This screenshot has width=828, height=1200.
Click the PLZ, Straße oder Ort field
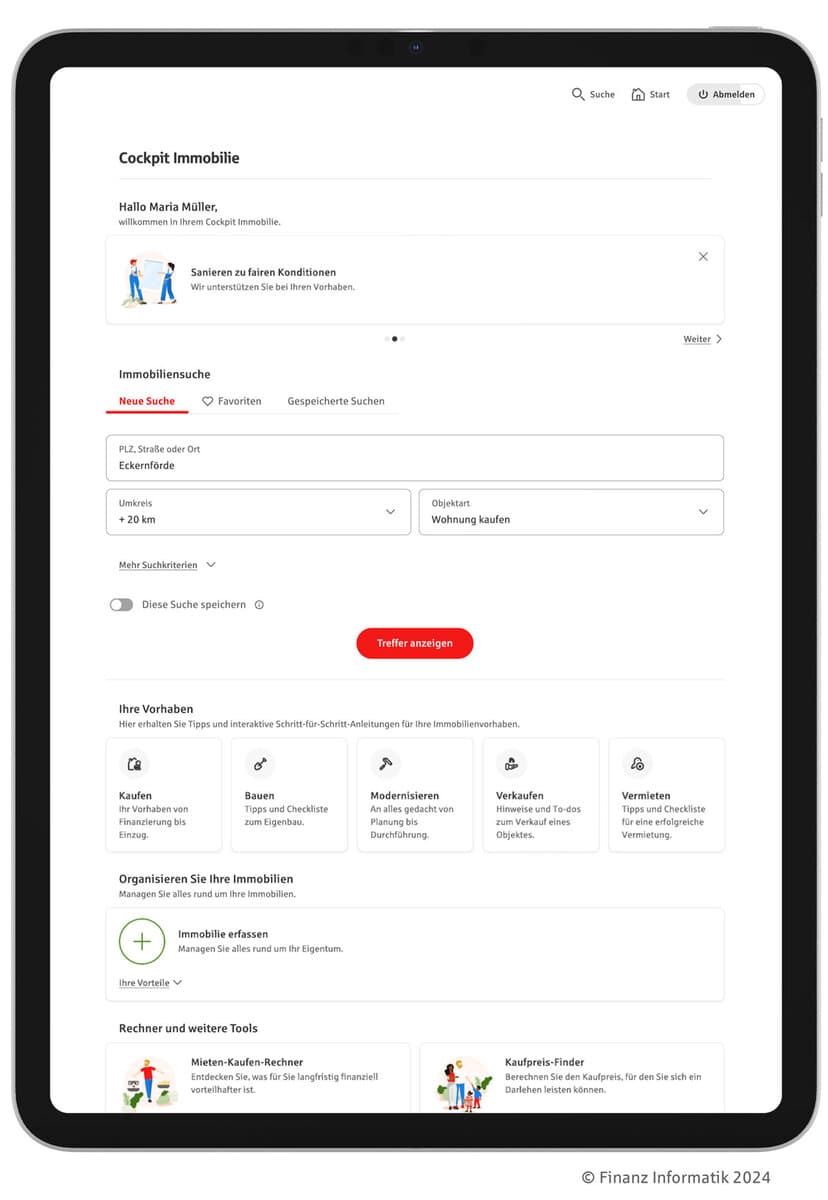click(x=414, y=458)
